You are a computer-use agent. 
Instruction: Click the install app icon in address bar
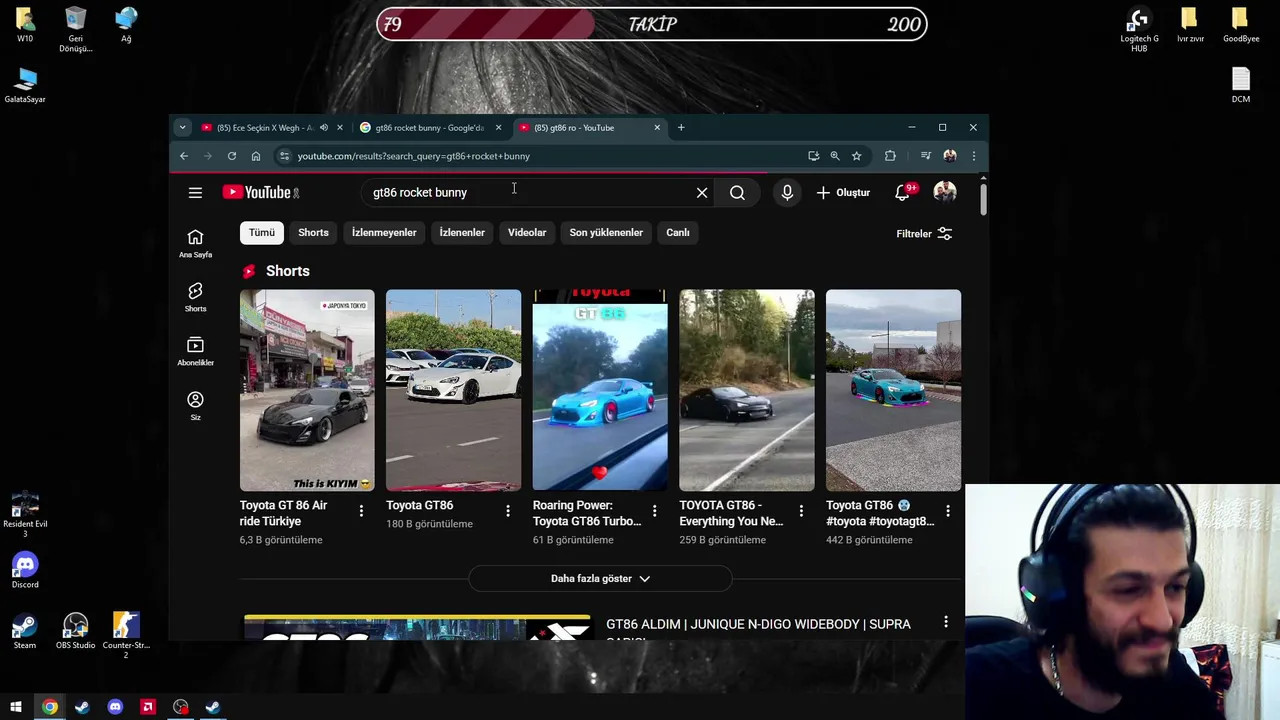tap(813, 156)
